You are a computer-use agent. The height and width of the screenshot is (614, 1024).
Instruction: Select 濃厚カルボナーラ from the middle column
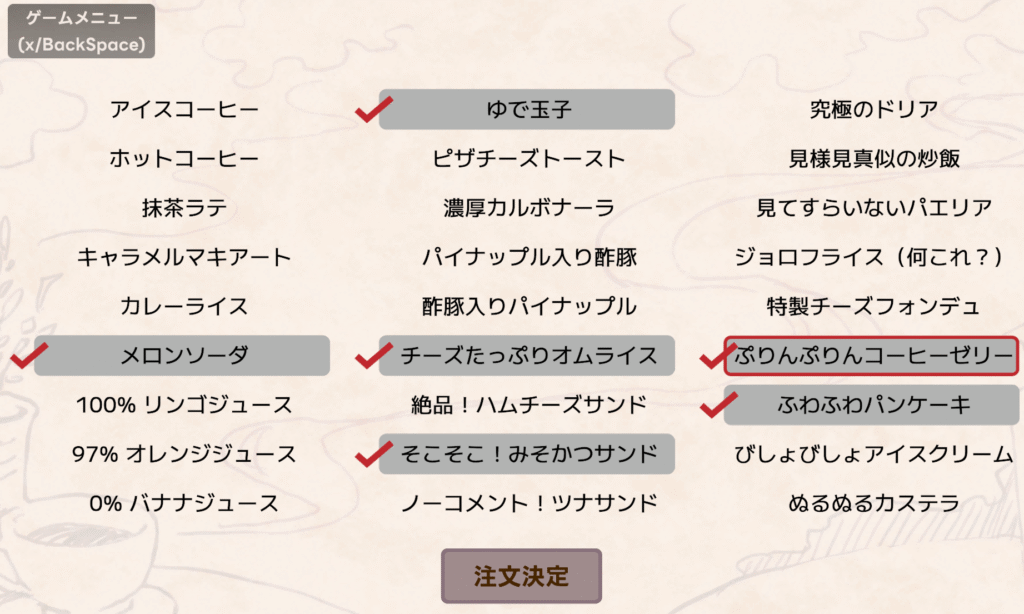click(x=525, y=207)
